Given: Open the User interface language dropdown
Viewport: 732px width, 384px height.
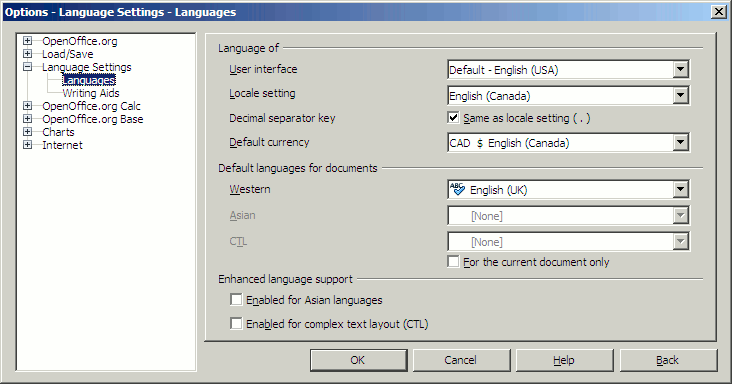Looking at the screenshot, I should (680, 70).
